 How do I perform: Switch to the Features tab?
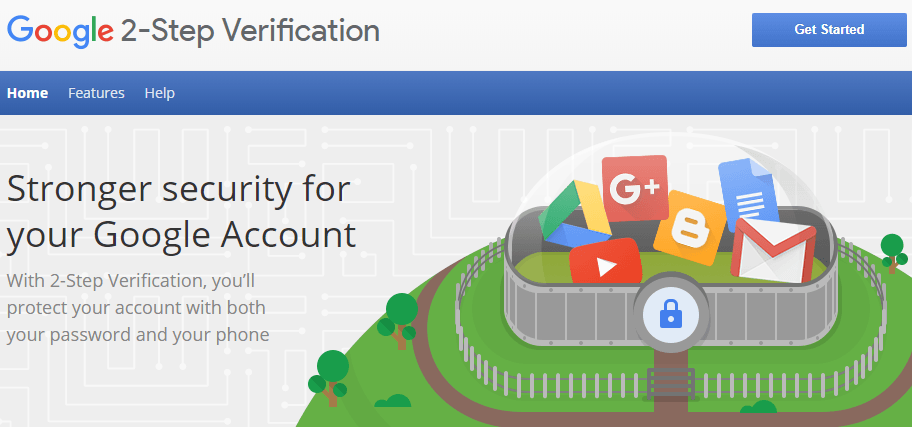[96, 93]
